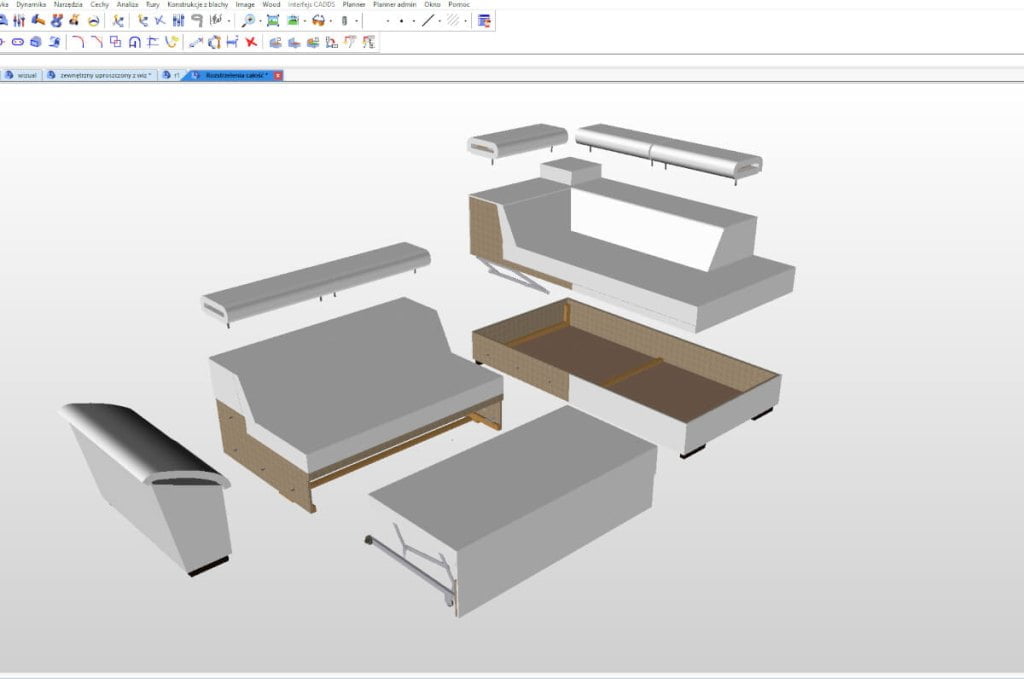Click the glasses visualization icon
The width and height of the screenshot is (1024, 679).
[x=320, y=20]
